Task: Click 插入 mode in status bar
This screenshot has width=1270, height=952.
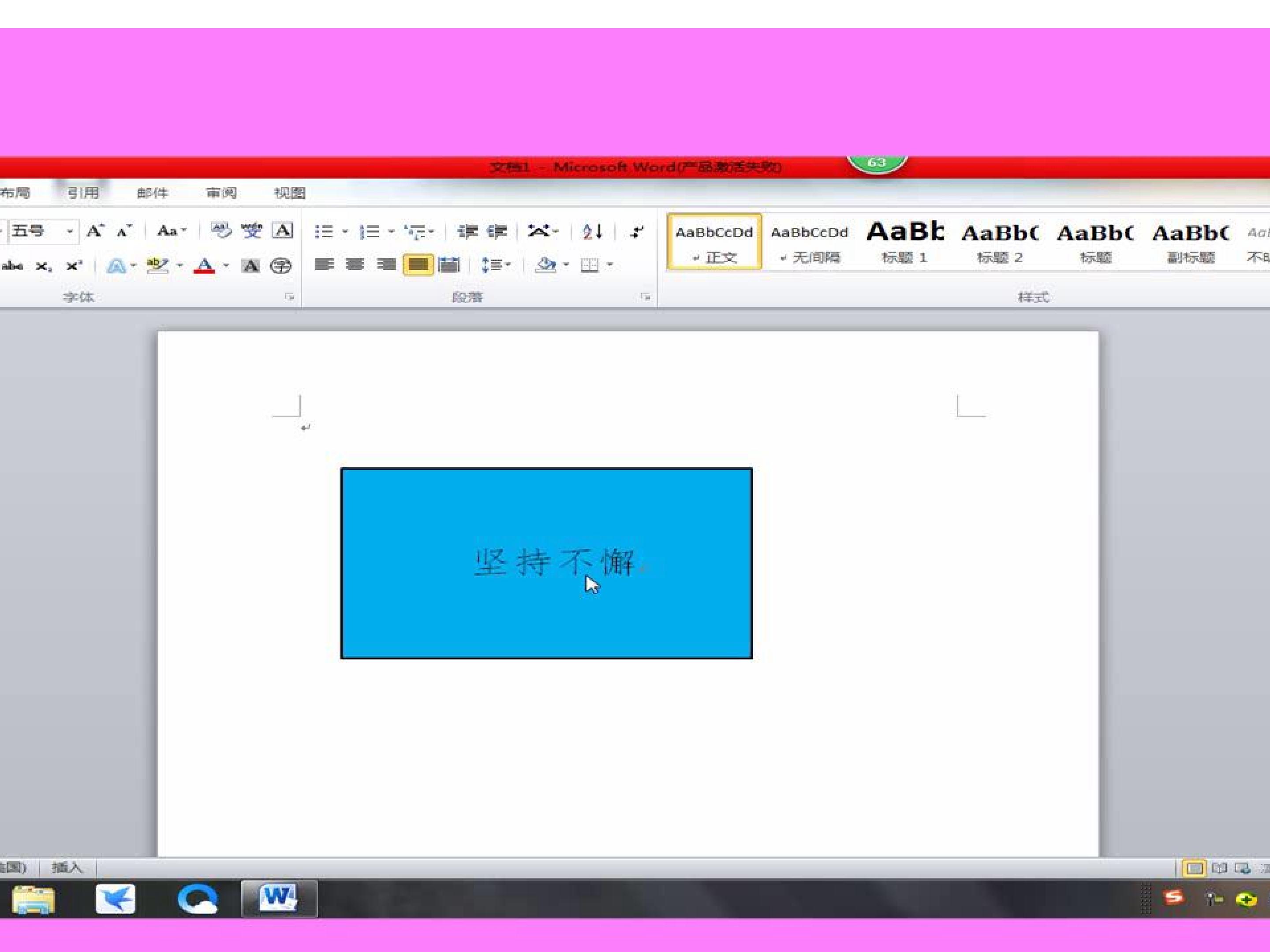Action: (67, 868)
